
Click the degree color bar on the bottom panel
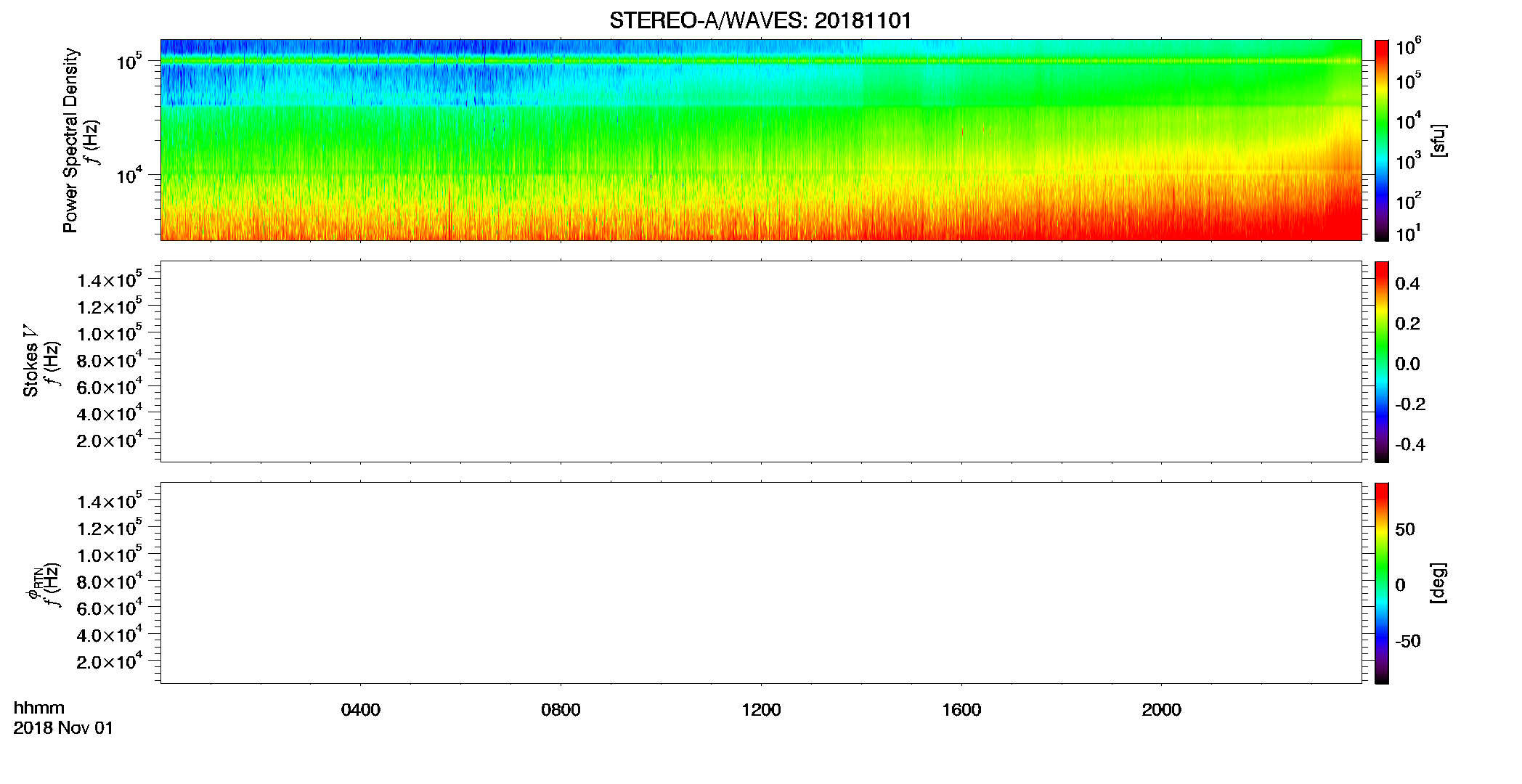click(1382, 583)
